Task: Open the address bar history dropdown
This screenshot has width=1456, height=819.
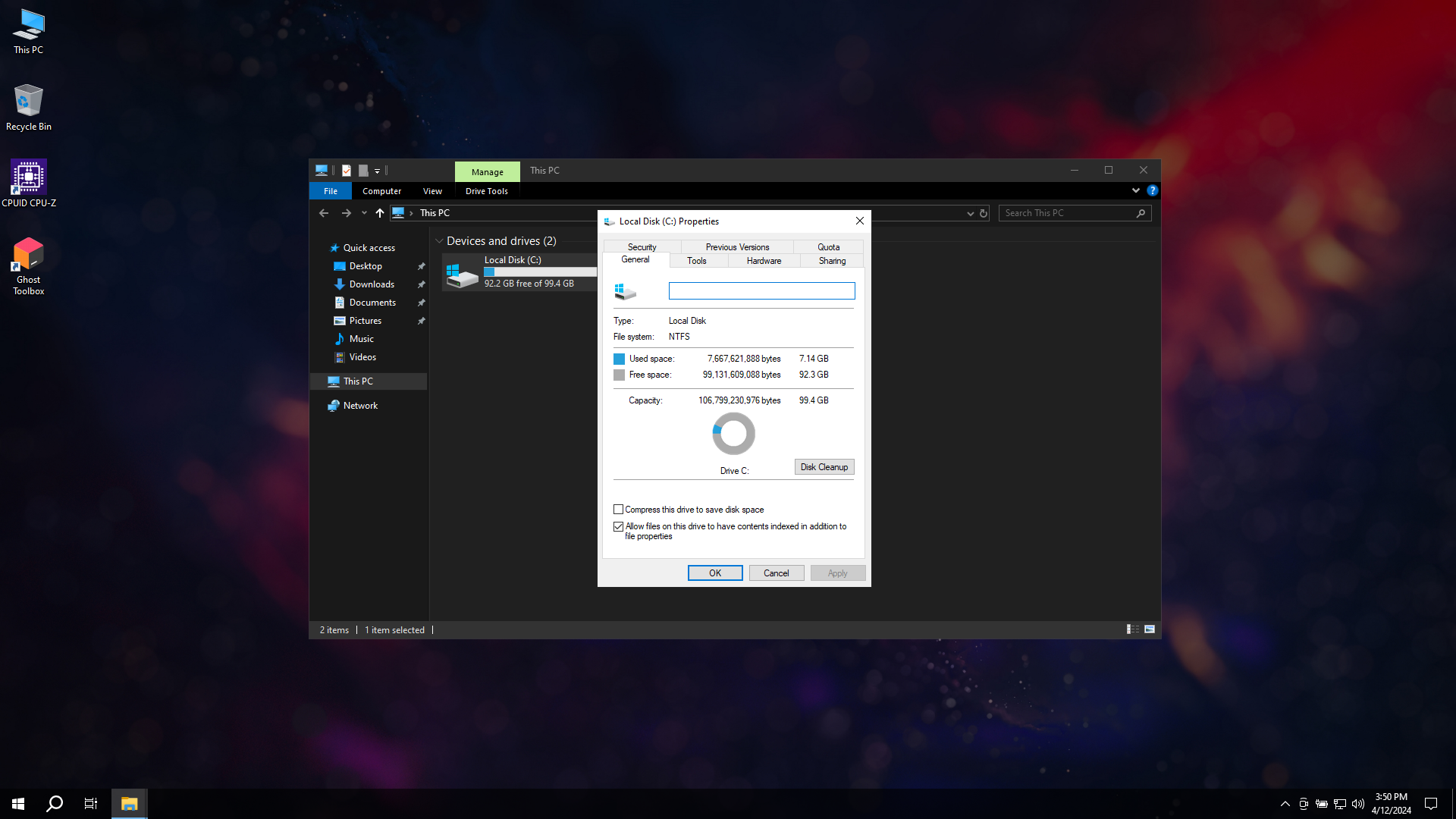Action: pyautogui.click(x=970, y=214)
